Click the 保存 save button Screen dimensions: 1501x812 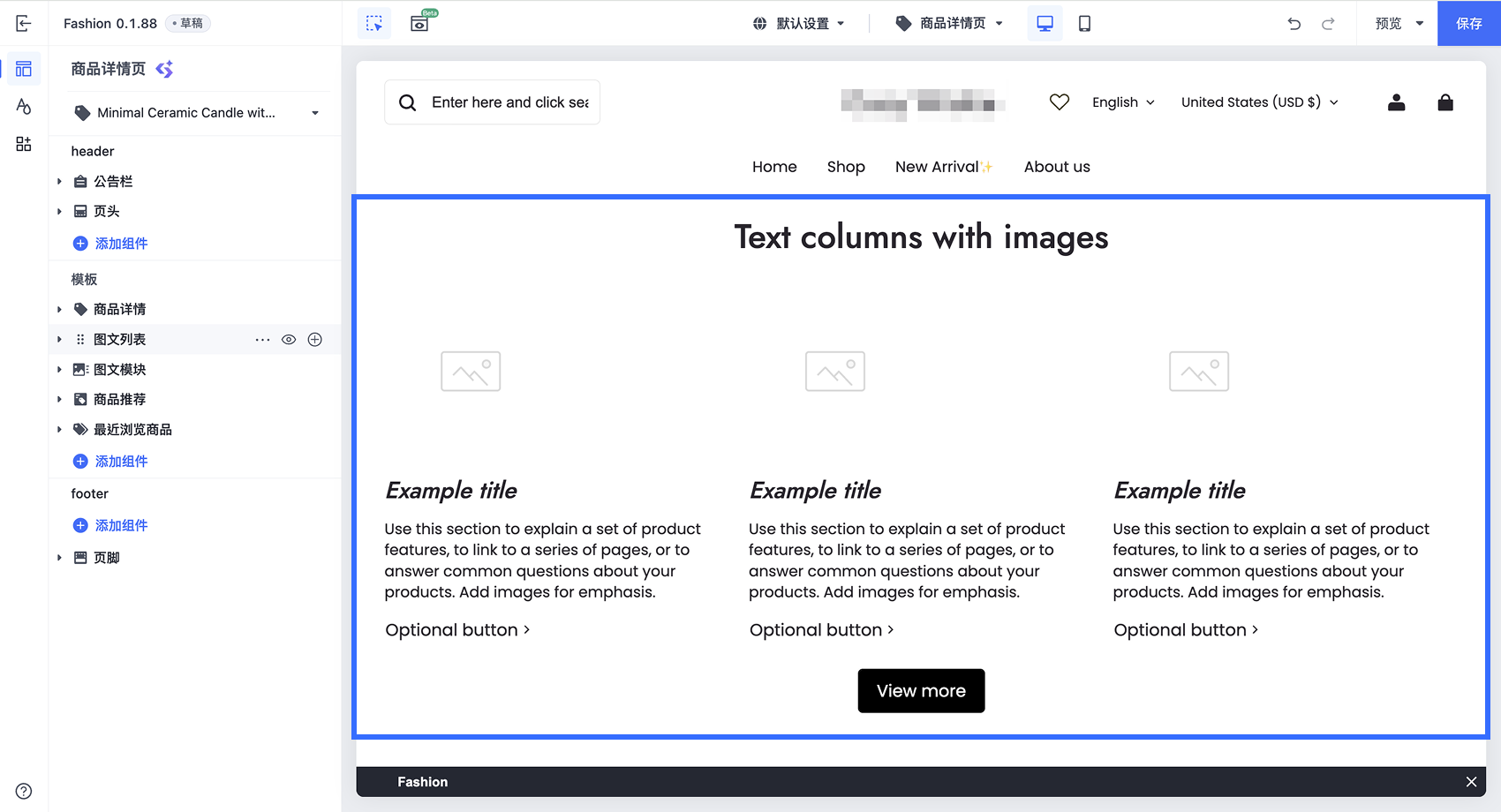pos(1469,23)
